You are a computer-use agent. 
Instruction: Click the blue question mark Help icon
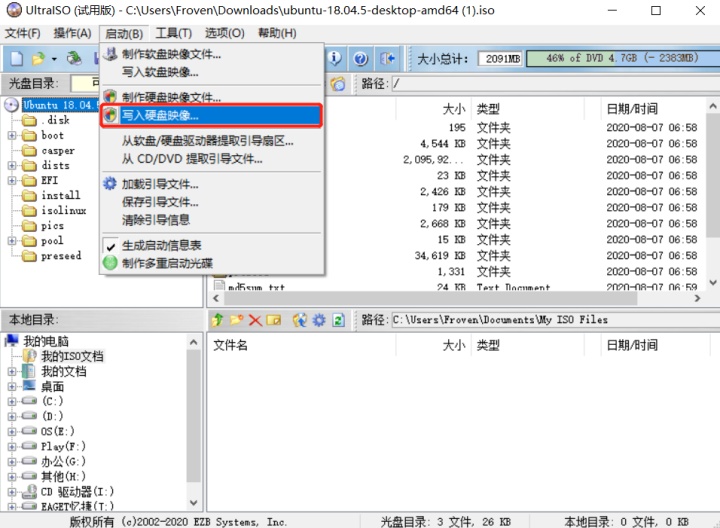pos(360,58)
